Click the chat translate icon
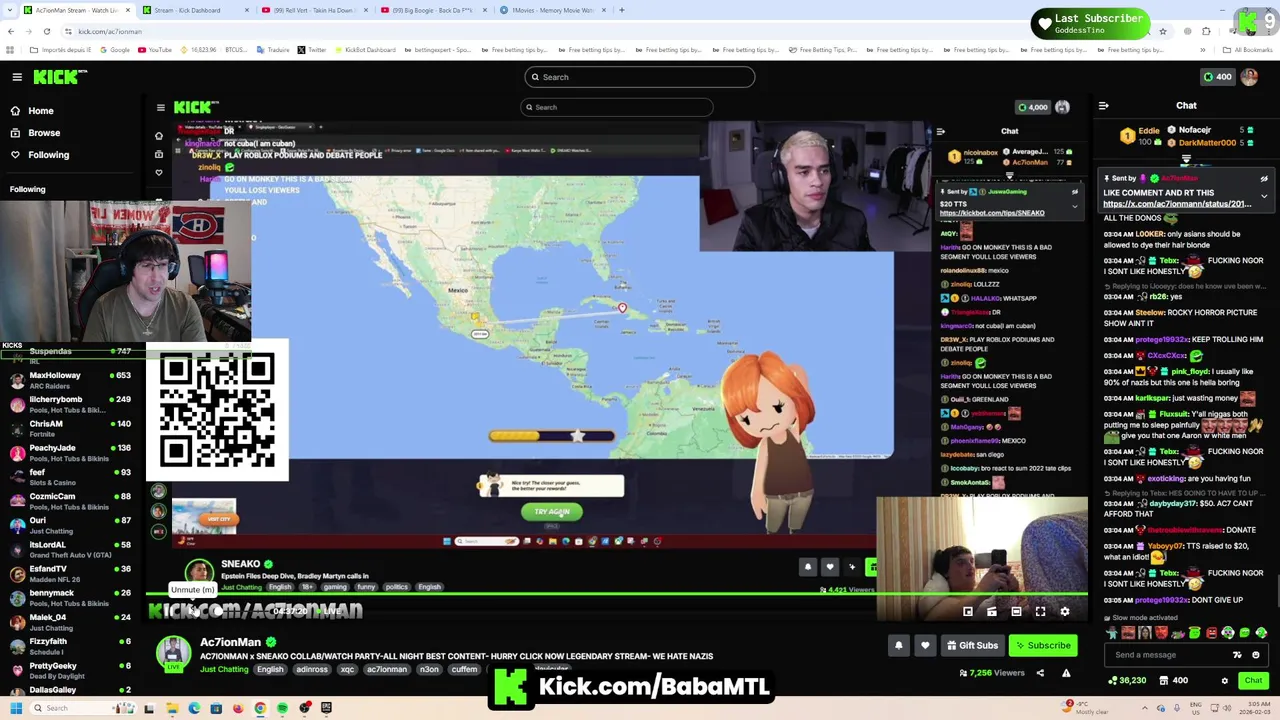Image resolution: width=1280 pixels, height=720 pixels. (1237, 655)
